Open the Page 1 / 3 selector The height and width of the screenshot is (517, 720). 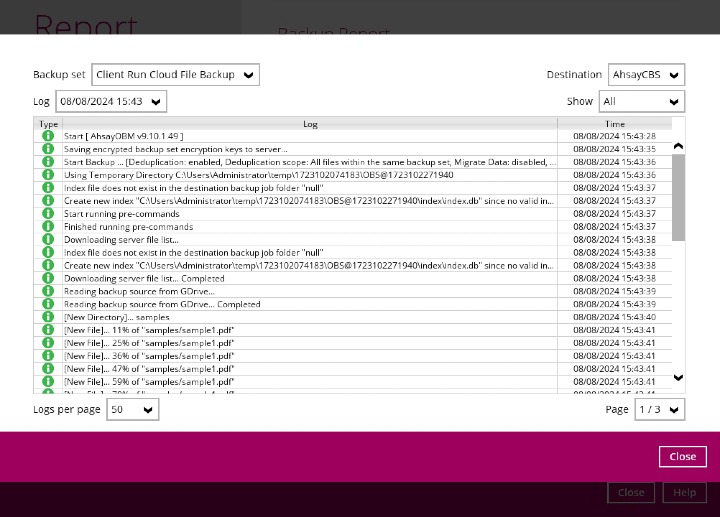pos(660,409)
